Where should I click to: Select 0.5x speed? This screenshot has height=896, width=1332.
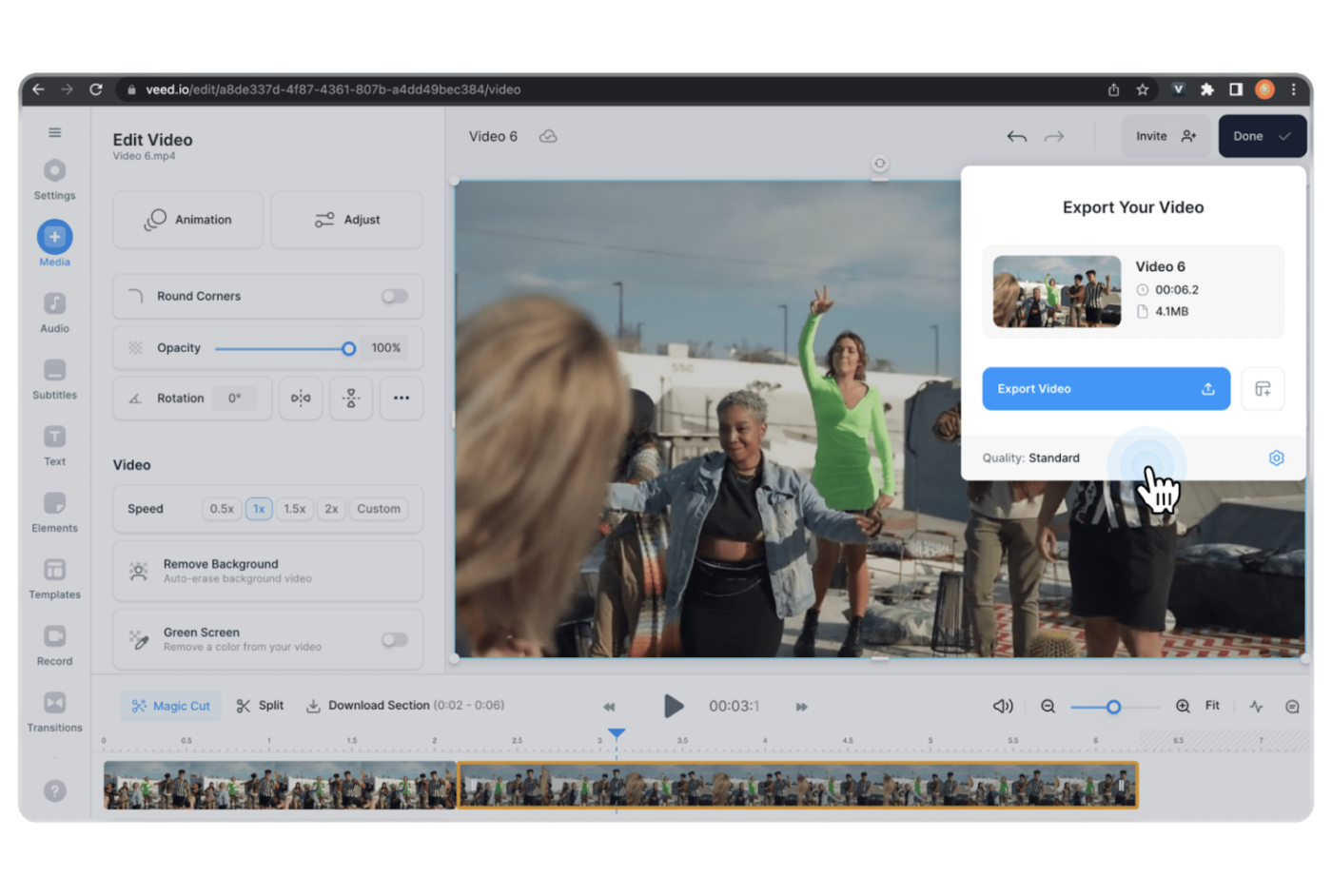pyautogui.click(x=222, y=509)
